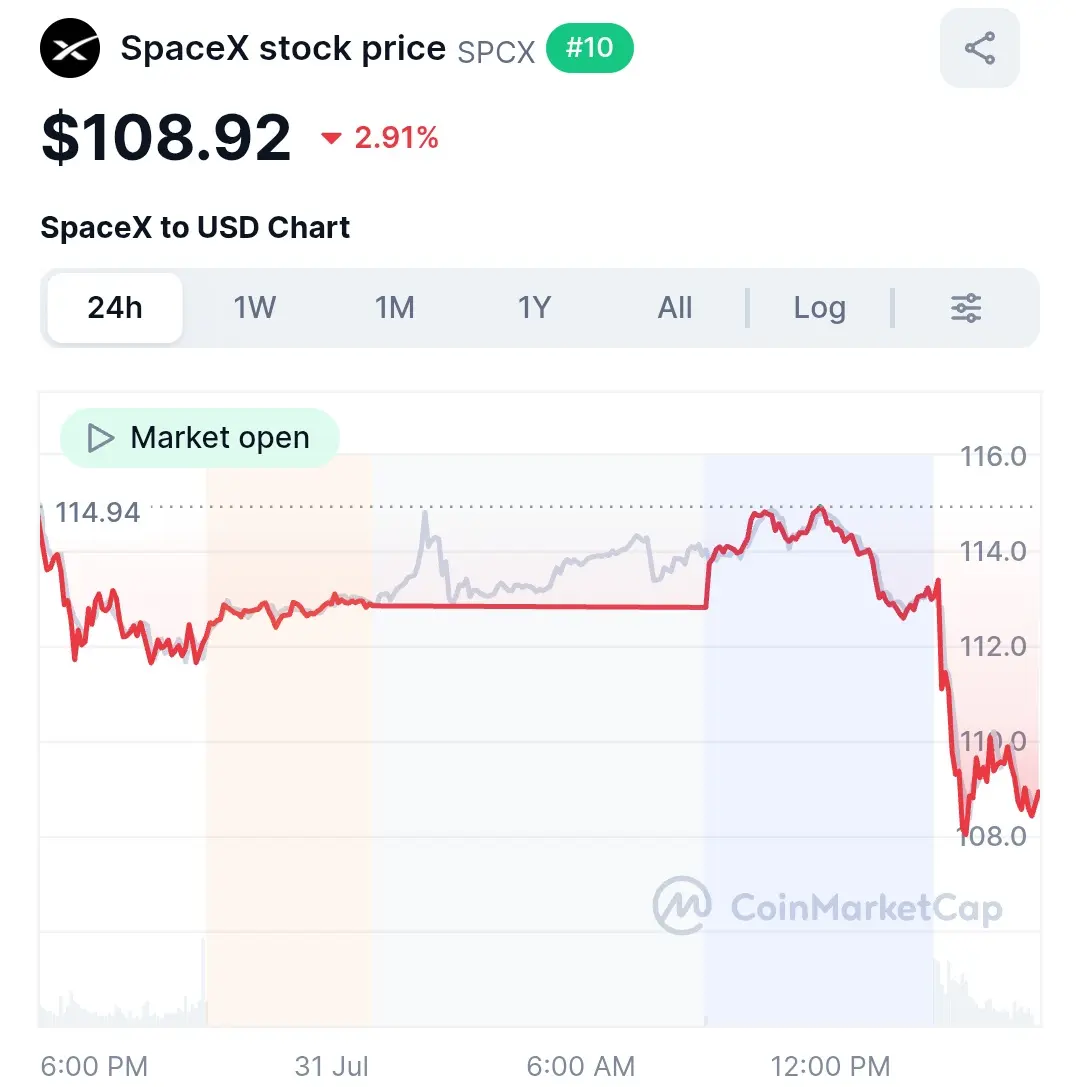This screenshot has height=1087, width=1080.
Task: Click the Market open play icon
Action: [101, 438]
